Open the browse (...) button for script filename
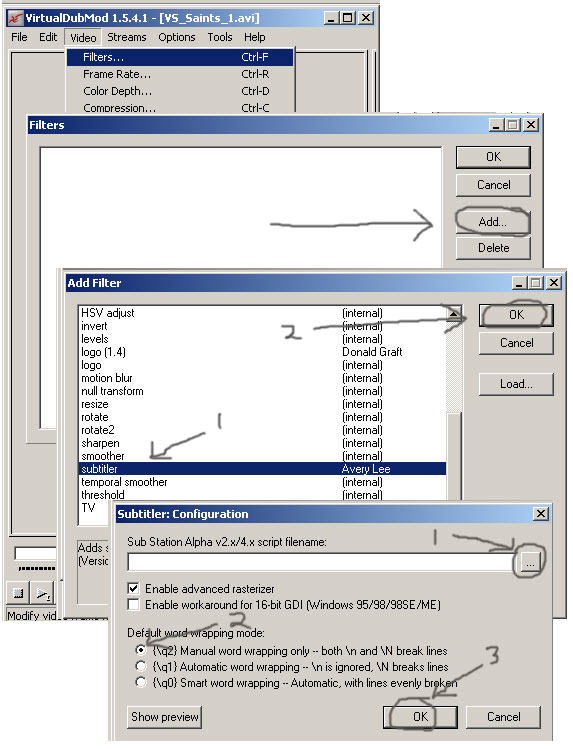 point(530,562)
